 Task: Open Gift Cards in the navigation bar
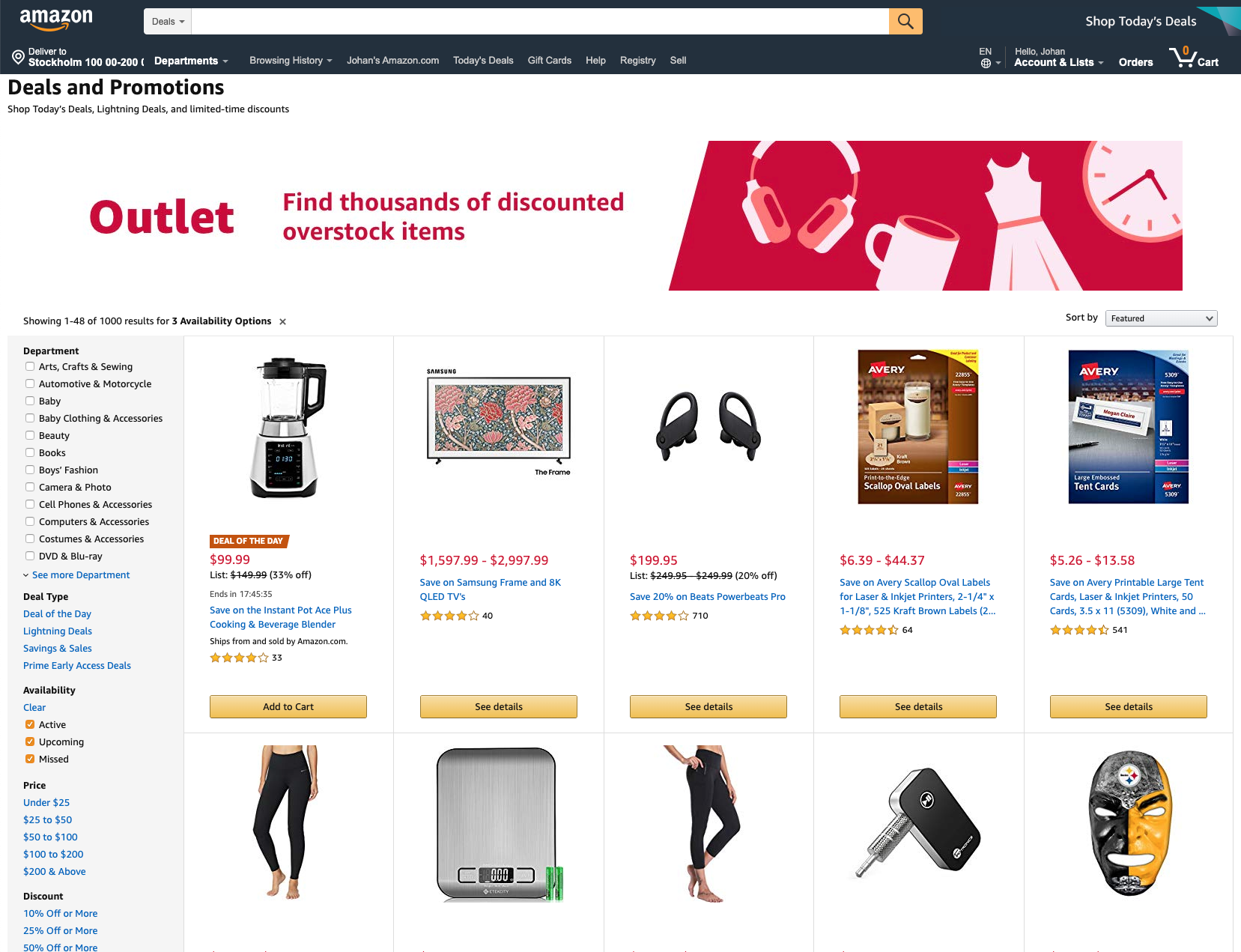pos(549,61)
